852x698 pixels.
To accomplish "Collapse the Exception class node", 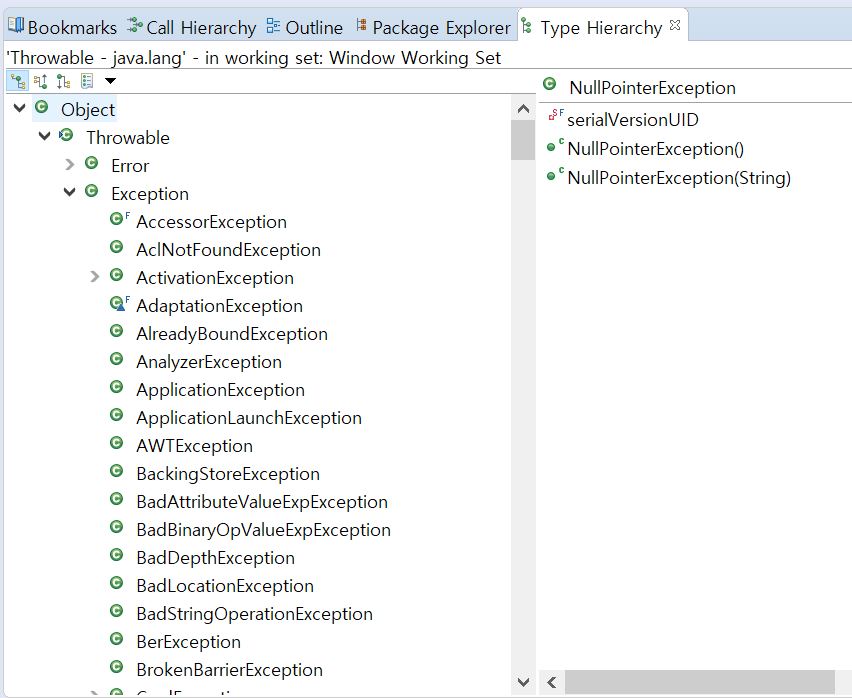I will [69, 193].
